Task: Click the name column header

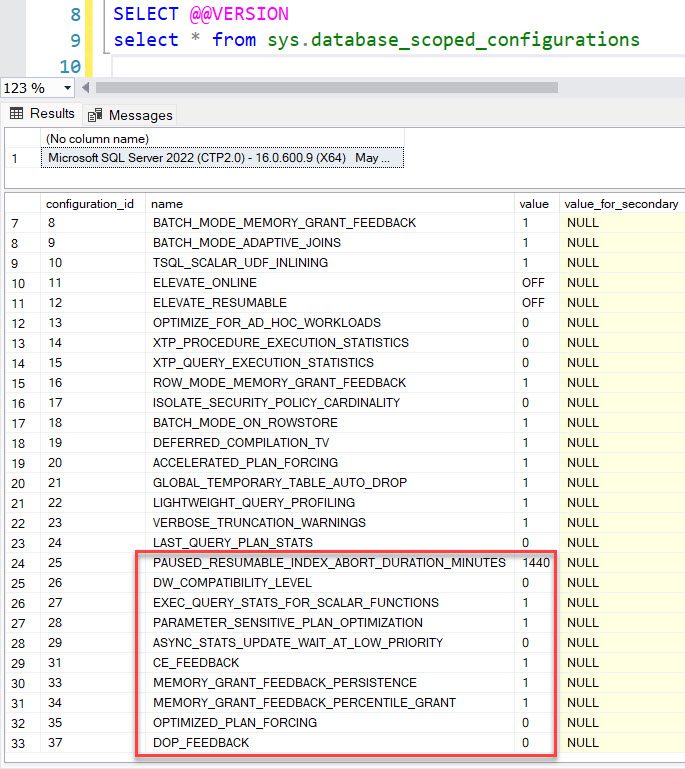Action: (330, 204)
